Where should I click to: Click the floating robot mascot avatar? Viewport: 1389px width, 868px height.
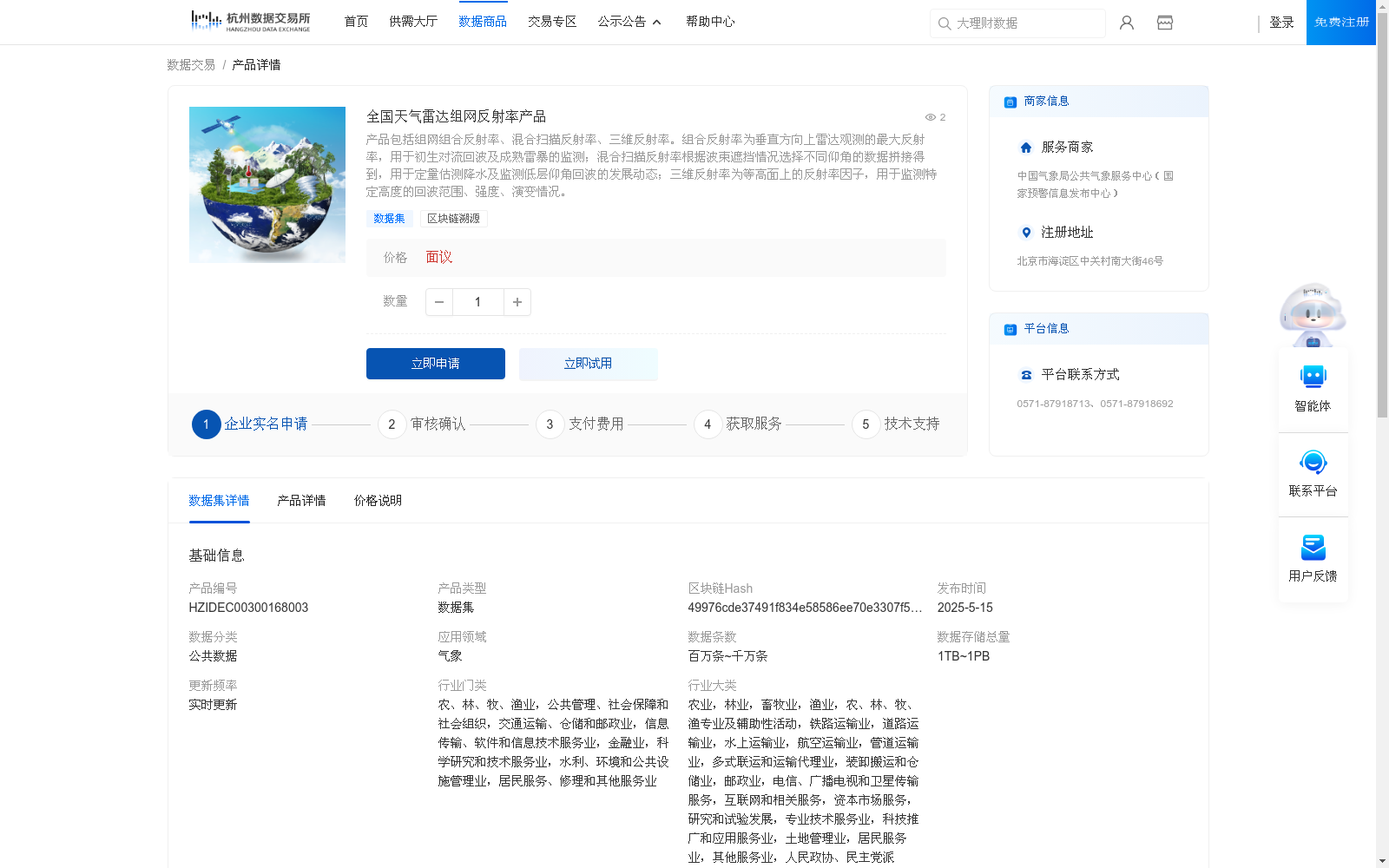pyautogui.click(x=1313, y=313)
